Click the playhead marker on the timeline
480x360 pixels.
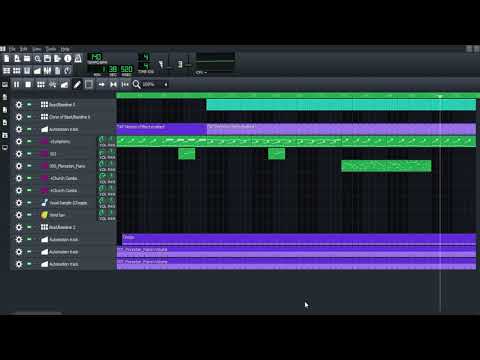440,96
